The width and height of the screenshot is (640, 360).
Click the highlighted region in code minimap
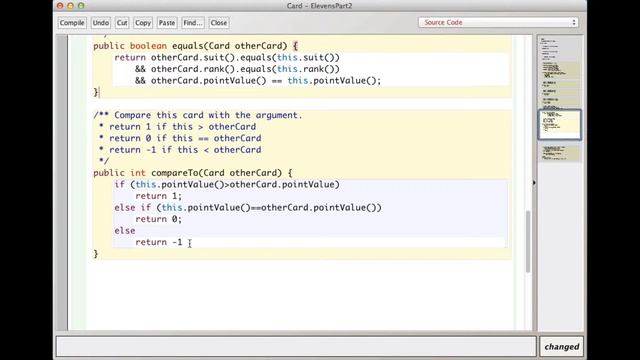point(560,124)
